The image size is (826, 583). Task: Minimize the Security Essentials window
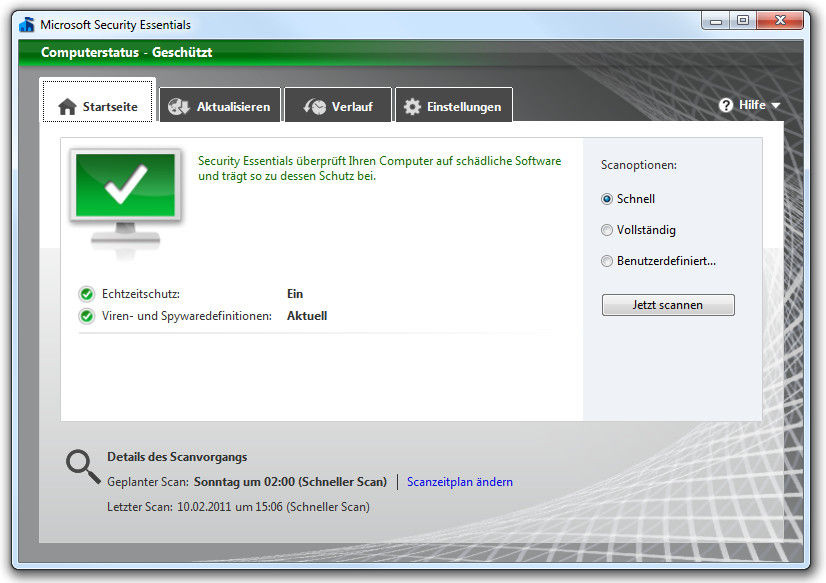click(716, 22)
